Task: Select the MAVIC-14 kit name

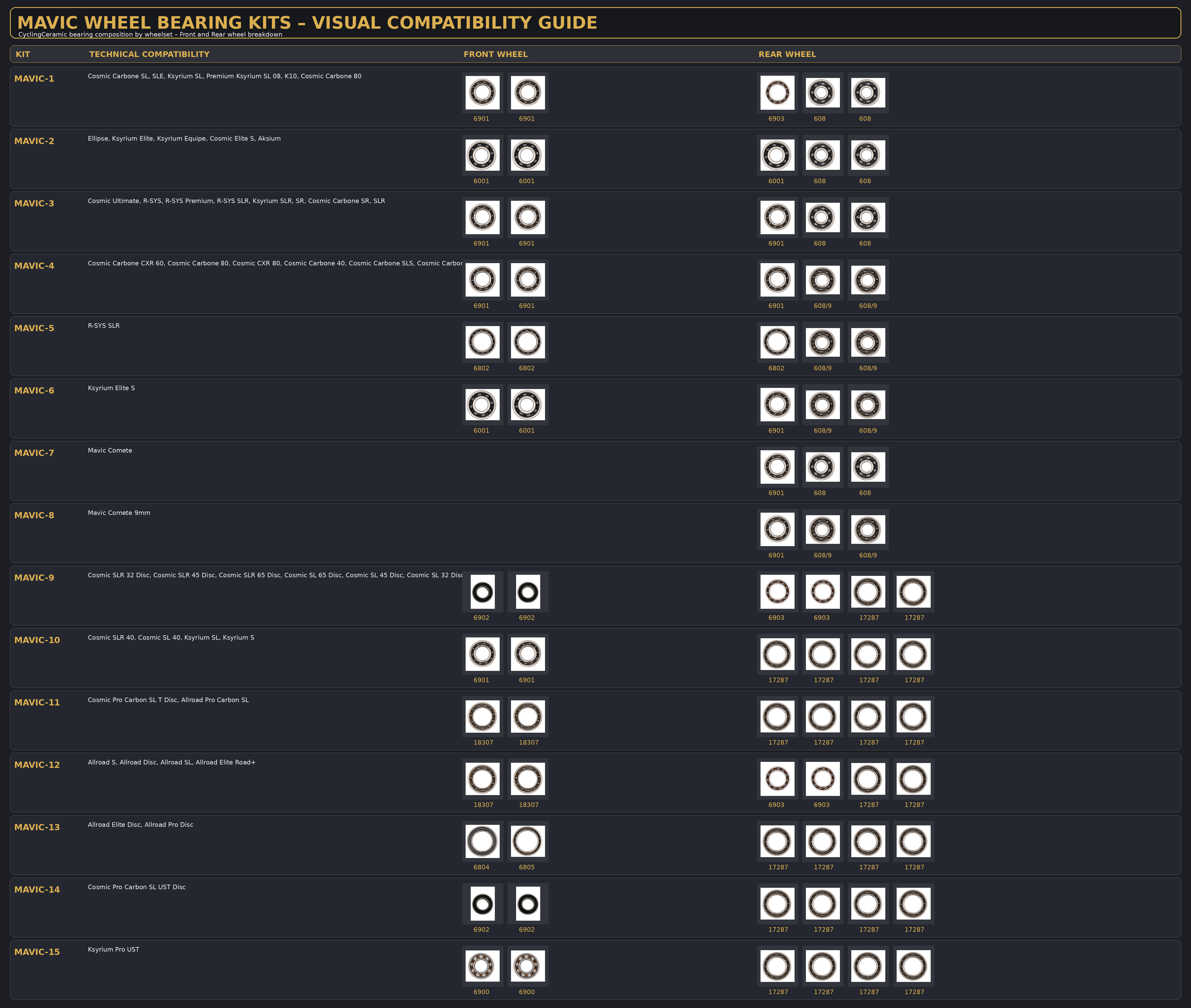Action: coord(37,890)
